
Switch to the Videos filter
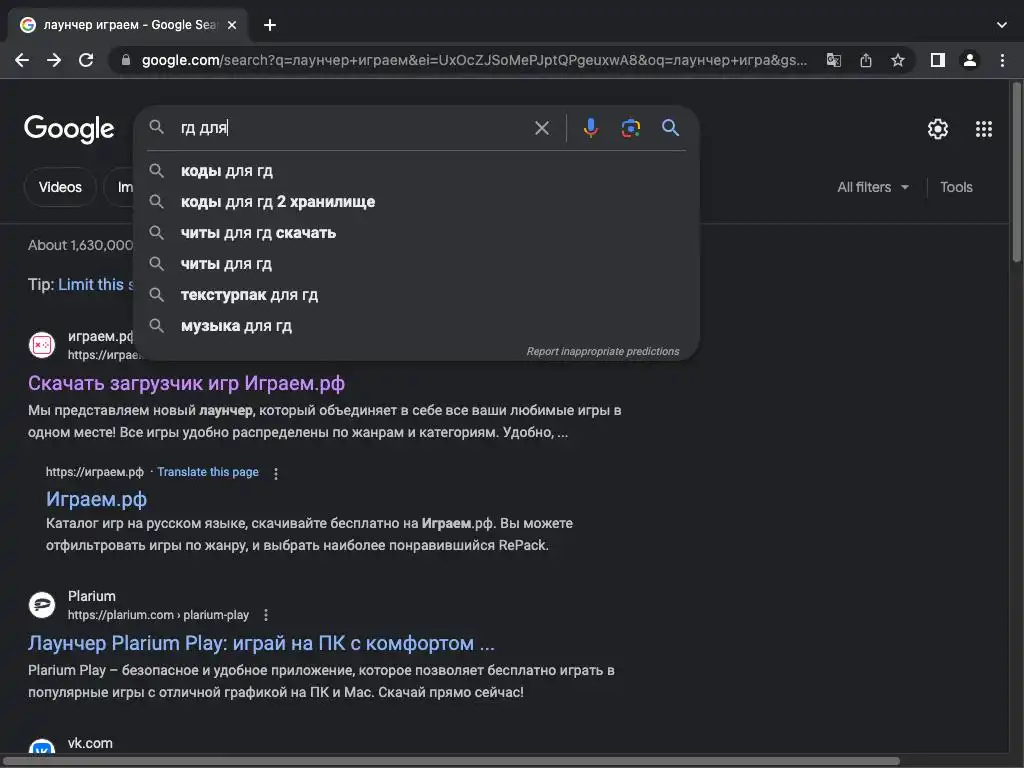60,187
